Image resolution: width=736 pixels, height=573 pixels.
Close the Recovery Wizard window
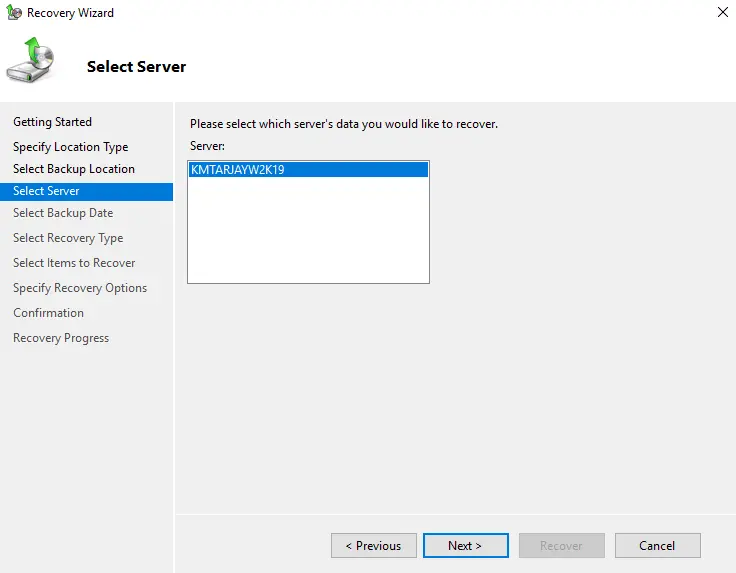[722, 13]
